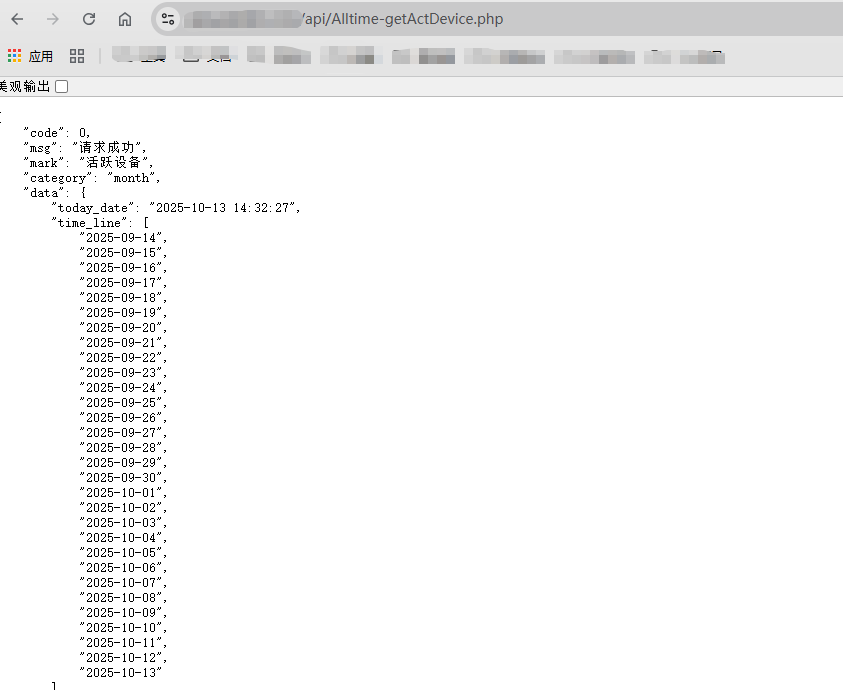This screenshot has height=690, width=843.
Task: View site information icon in address bar
Action: [x=168, y=19]
